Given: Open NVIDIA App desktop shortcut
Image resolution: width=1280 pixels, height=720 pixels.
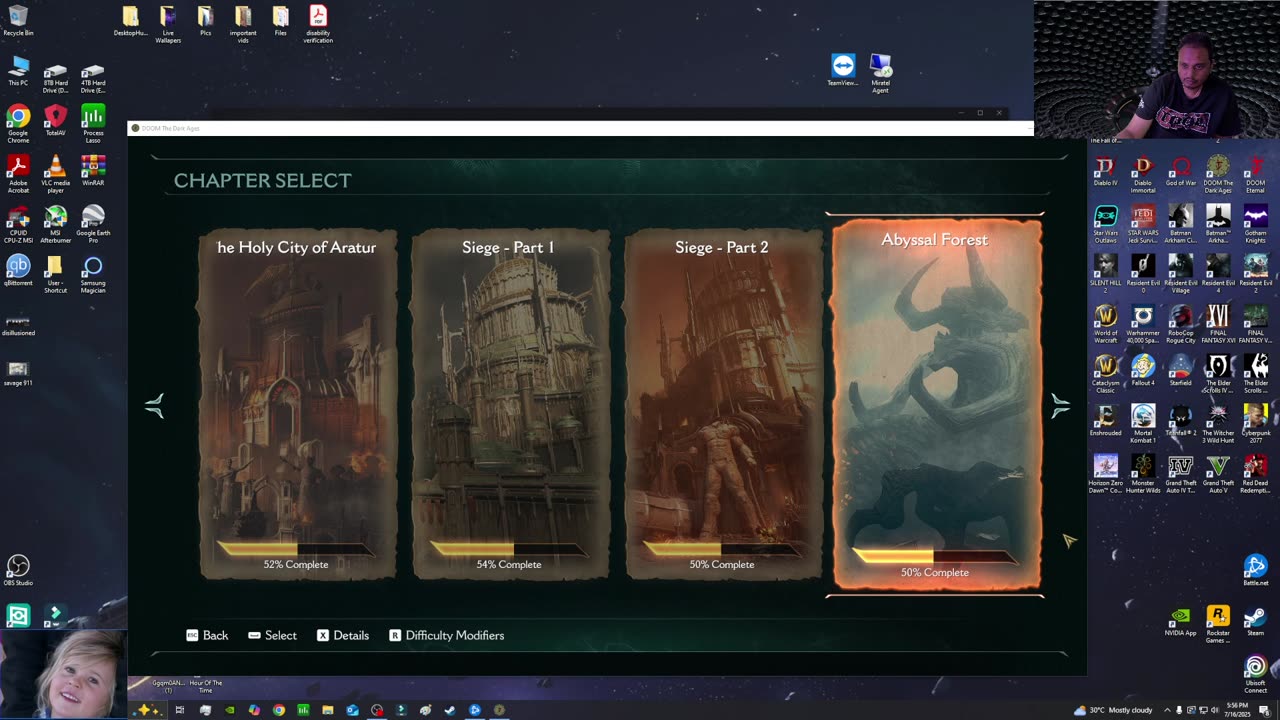Looking at the screenshot, I should (1181, 621).
